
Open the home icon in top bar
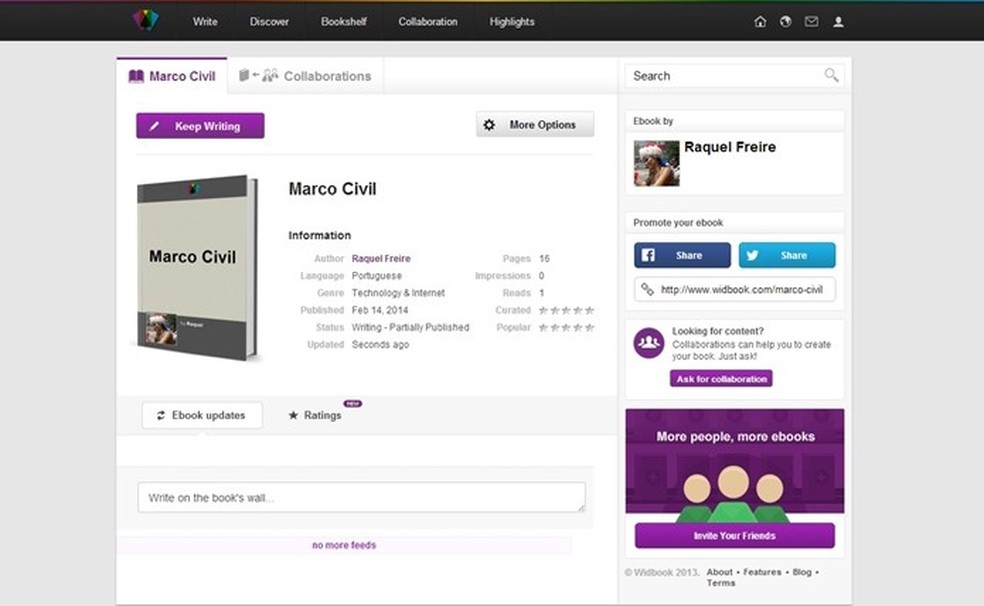tap(760, 22)
